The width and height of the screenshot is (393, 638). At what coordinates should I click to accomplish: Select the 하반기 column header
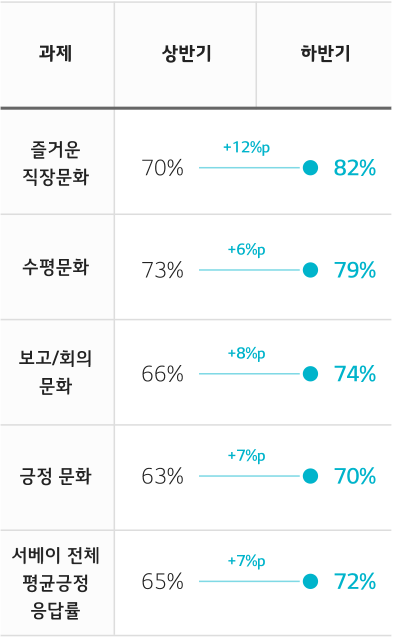pyautogui.click(x=325, y=53)
